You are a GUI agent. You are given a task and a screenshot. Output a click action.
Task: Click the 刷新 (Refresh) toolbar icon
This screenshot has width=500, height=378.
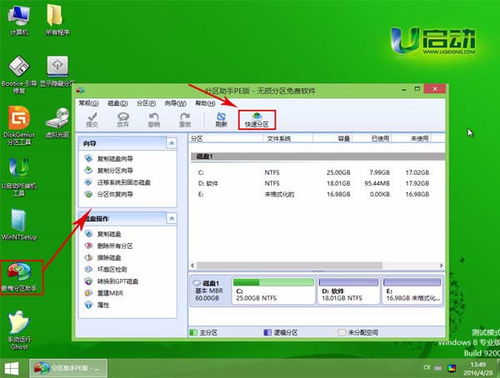[221, 120]
